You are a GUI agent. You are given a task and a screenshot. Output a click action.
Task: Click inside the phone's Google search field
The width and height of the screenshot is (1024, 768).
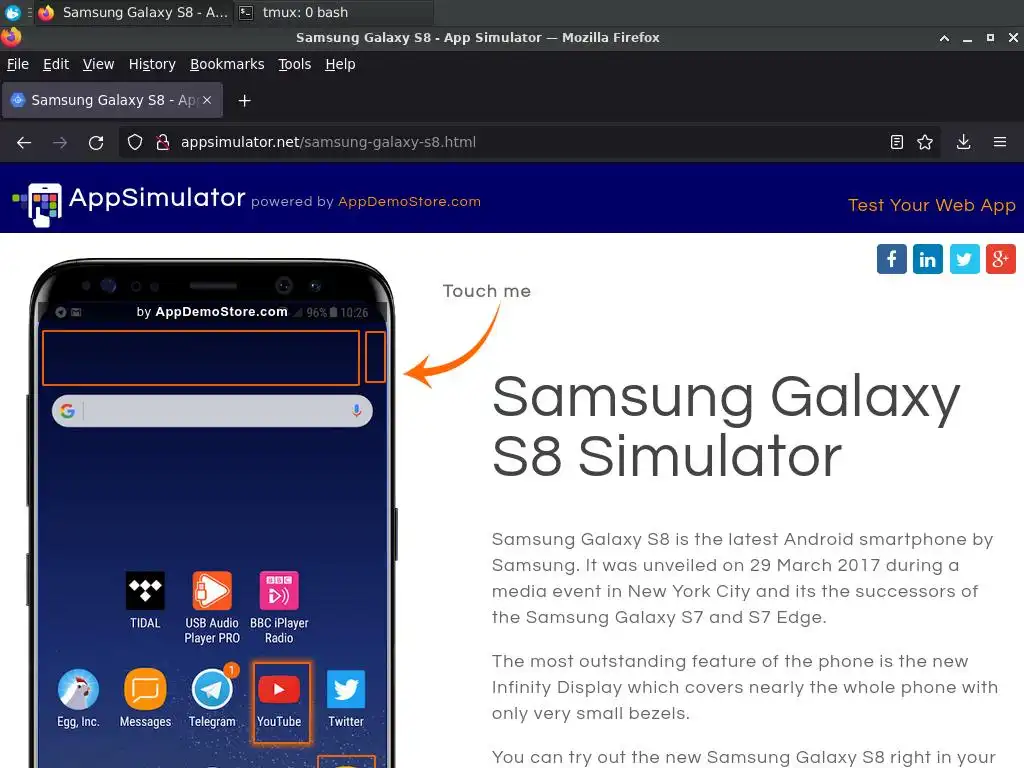coord(212,411)
